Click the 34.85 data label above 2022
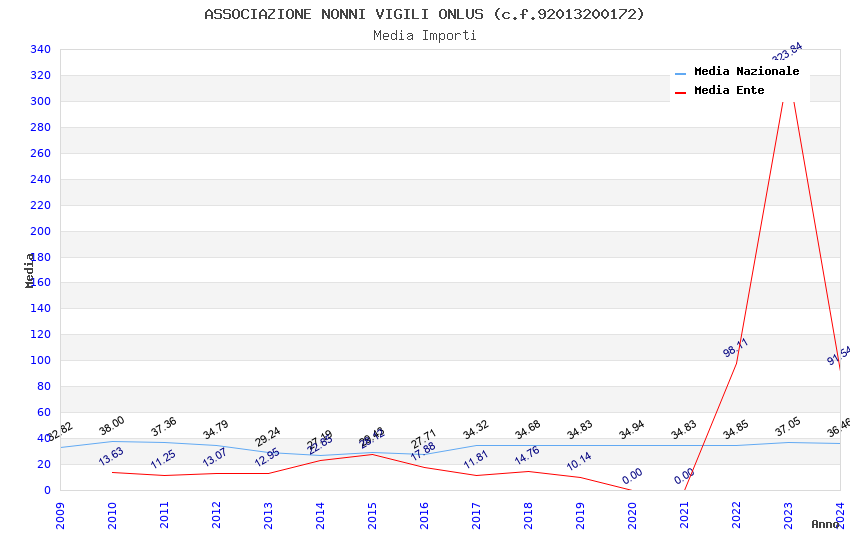This screenshot has width=850, height=550. coord(736,430)
